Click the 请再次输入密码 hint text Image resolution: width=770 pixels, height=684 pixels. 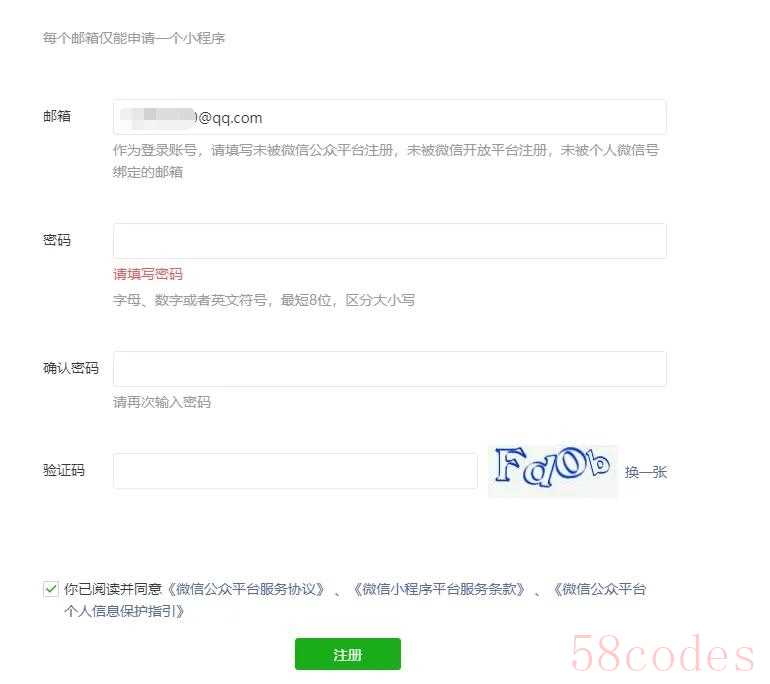(162, 402)
